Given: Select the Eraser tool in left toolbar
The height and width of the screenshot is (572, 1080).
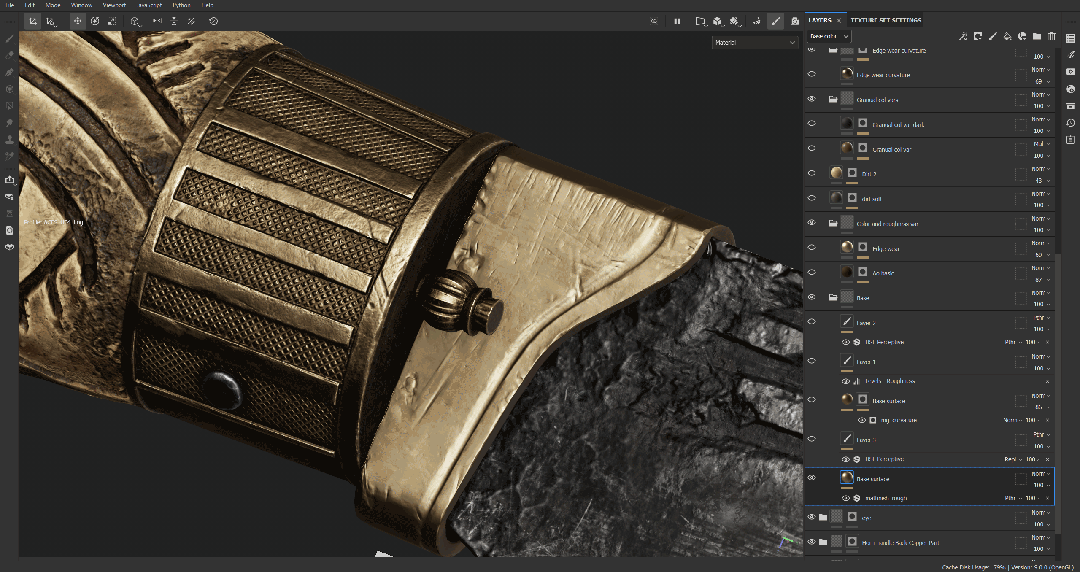Looking at the screenshot, I should pos(10,55).
